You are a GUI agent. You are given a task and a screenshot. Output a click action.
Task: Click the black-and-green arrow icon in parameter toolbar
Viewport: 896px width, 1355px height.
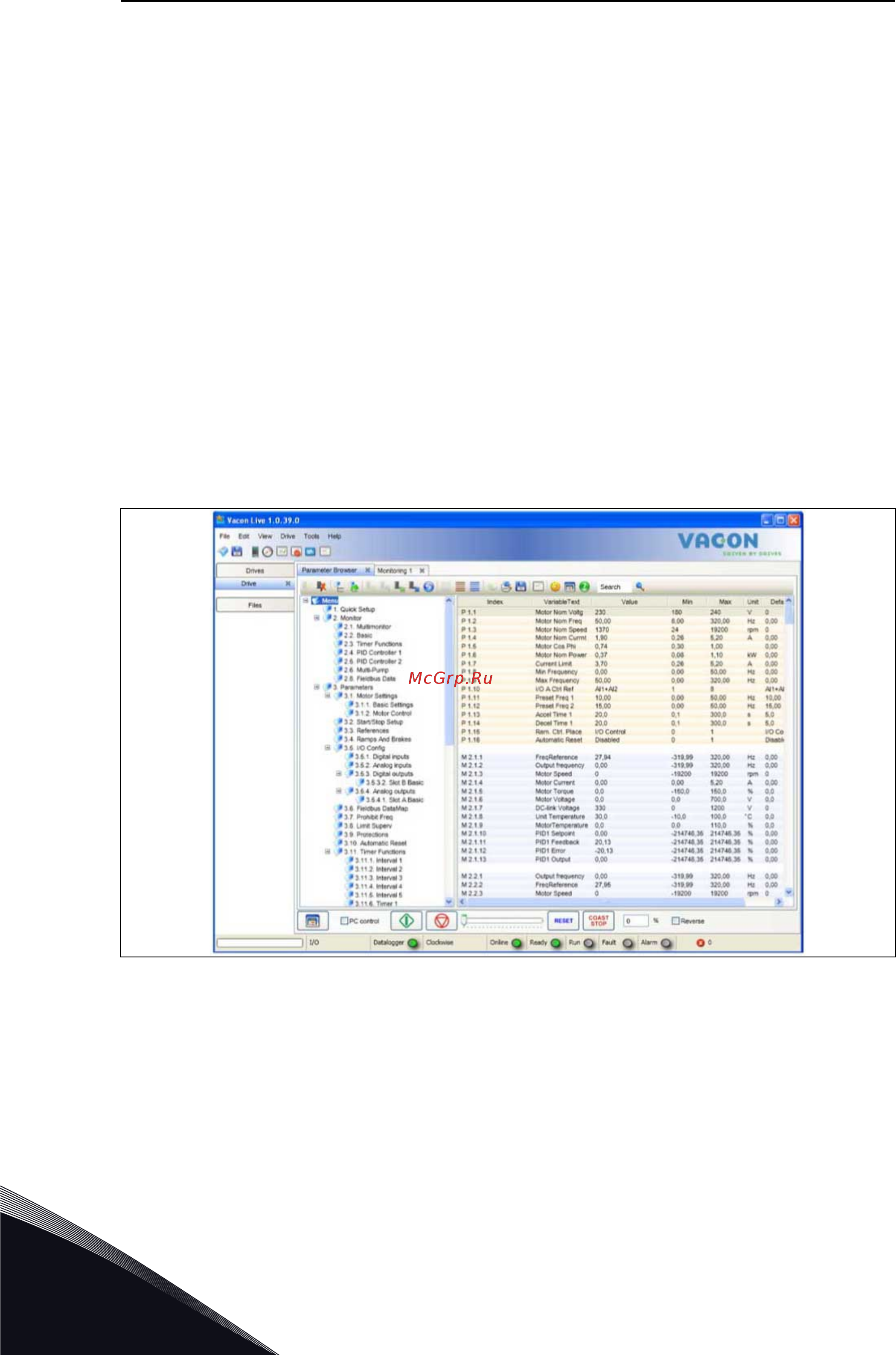coord(400,587)
